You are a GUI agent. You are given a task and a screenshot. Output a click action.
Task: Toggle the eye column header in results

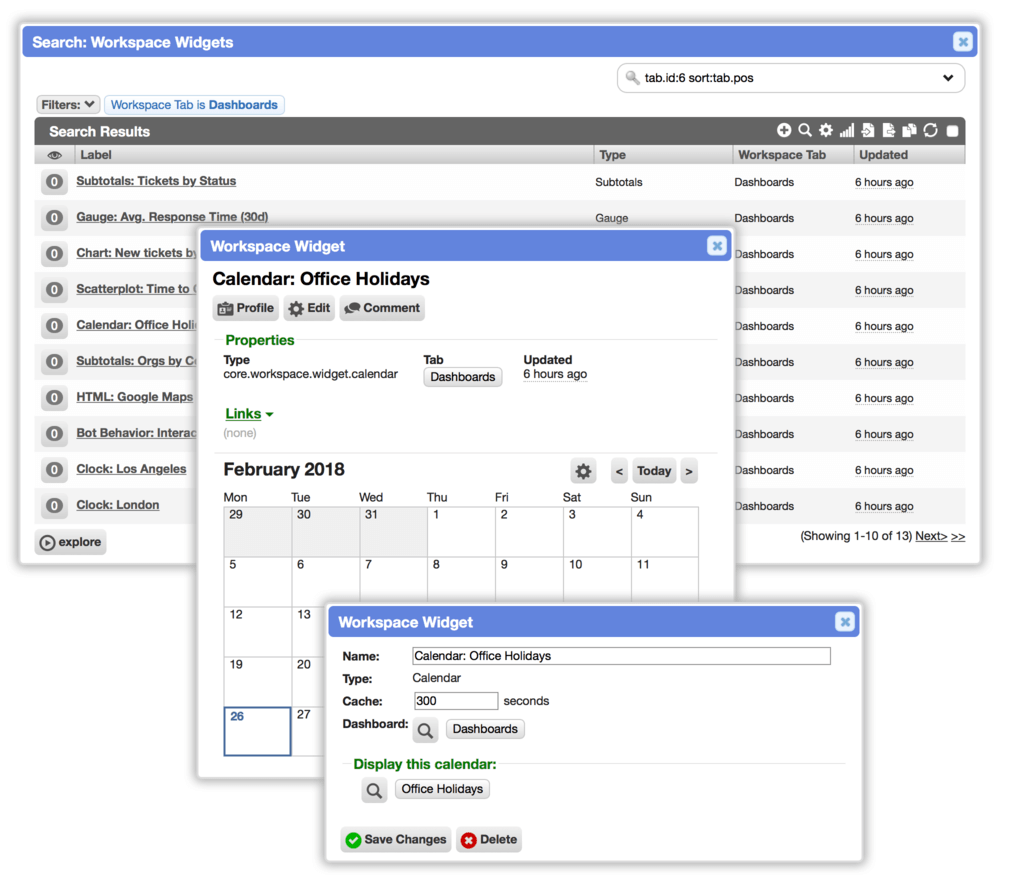[x=55, y=155]
